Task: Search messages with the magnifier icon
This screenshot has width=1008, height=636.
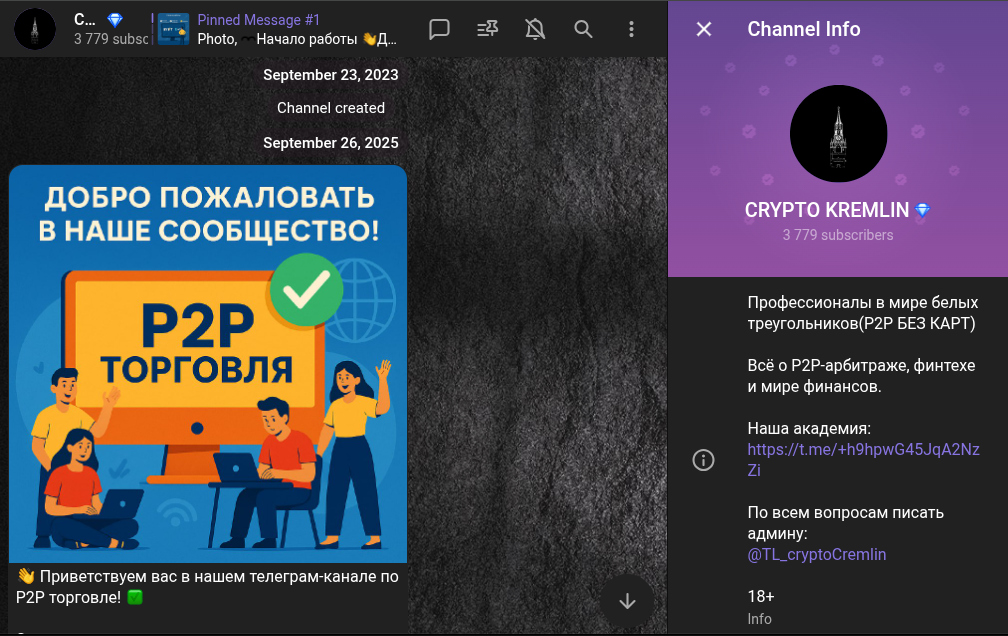Action: pyautogui.click(x=583, y=29)
